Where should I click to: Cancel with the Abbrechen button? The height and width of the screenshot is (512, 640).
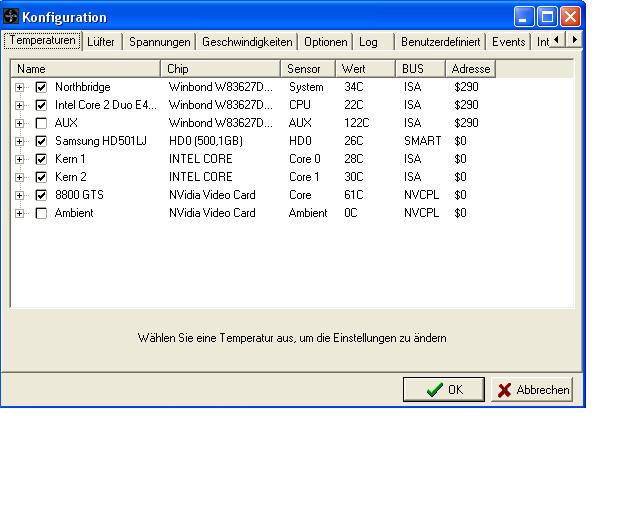532,390
